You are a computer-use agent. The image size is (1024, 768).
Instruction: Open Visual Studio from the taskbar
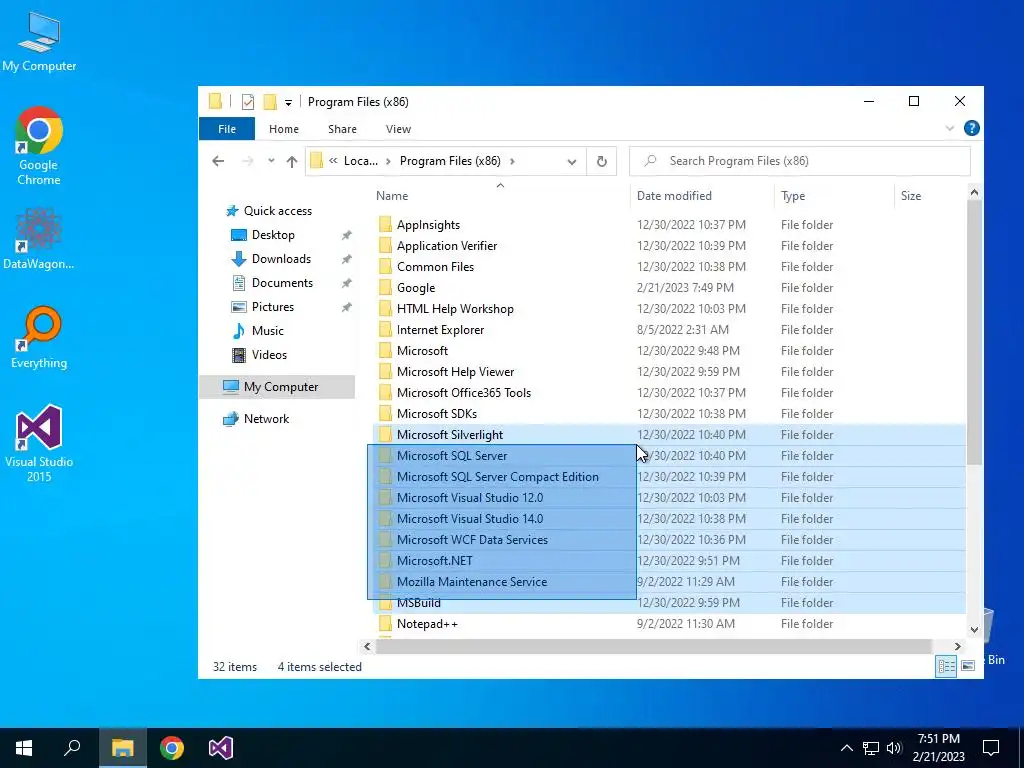(221, 748)
